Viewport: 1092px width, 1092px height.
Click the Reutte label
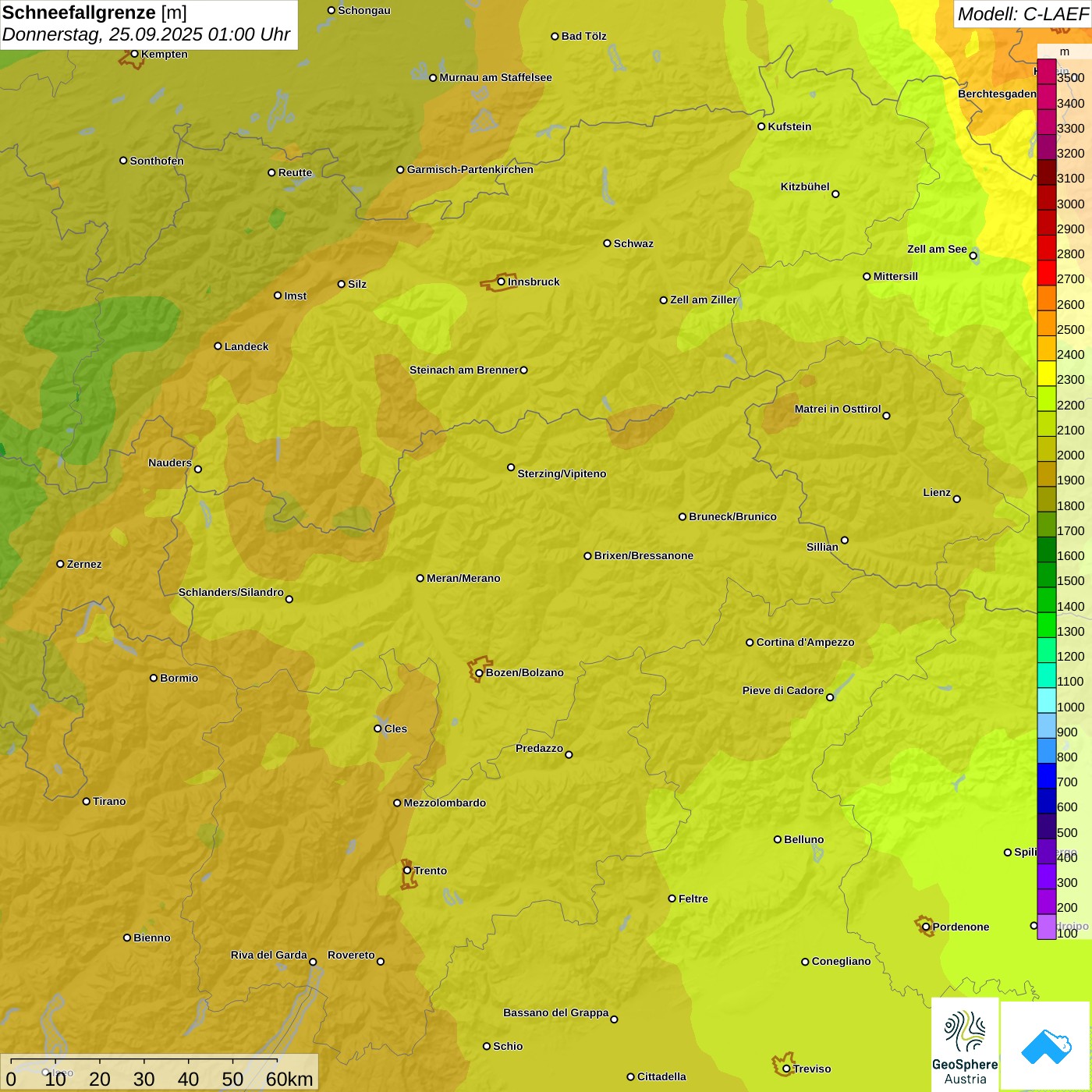295,172
